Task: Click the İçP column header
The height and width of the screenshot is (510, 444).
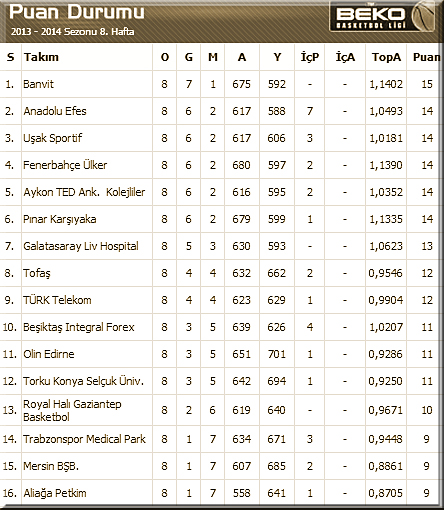Action: coord(310,57)
